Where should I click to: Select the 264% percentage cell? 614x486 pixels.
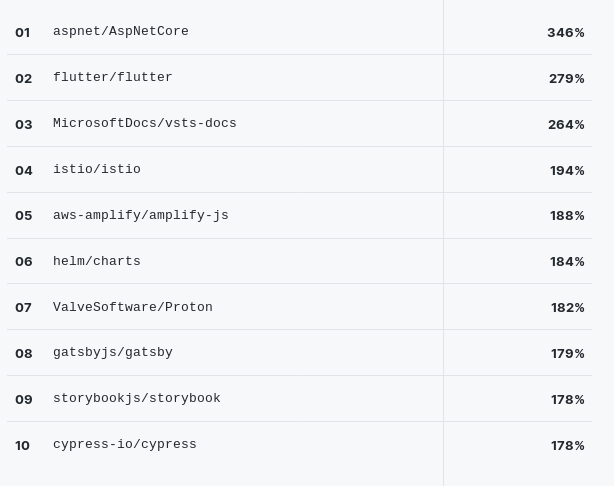(x=565, y=125)
